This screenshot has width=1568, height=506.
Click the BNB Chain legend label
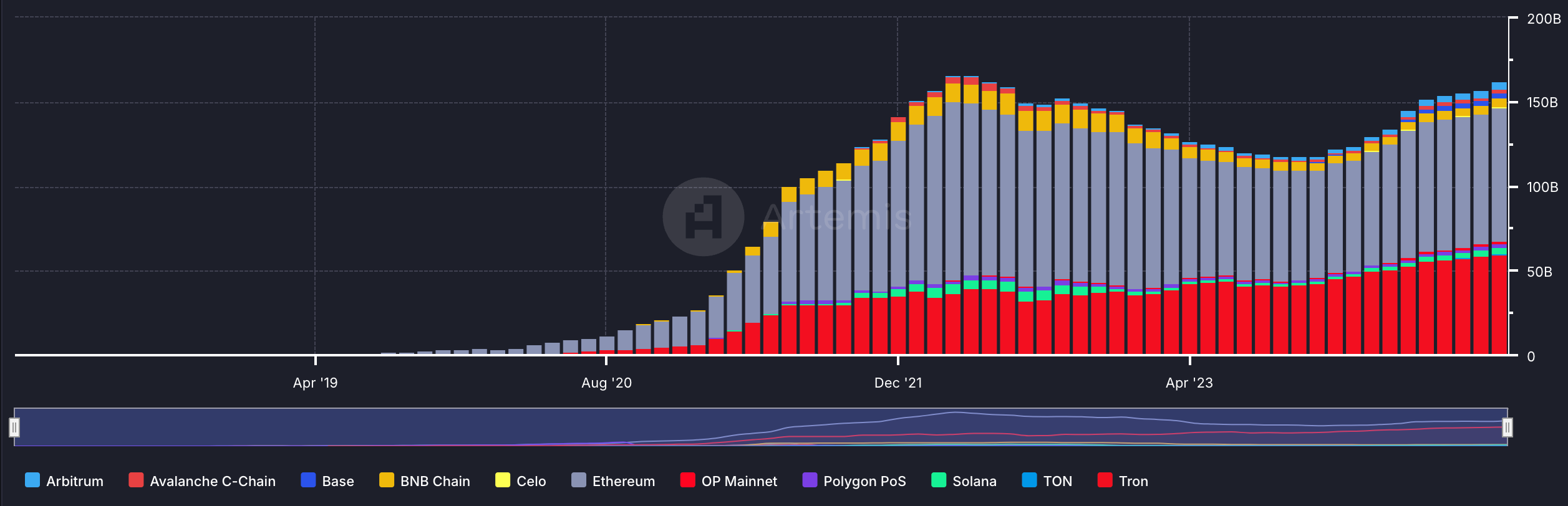pyautogui.click(x=435, y=481)
